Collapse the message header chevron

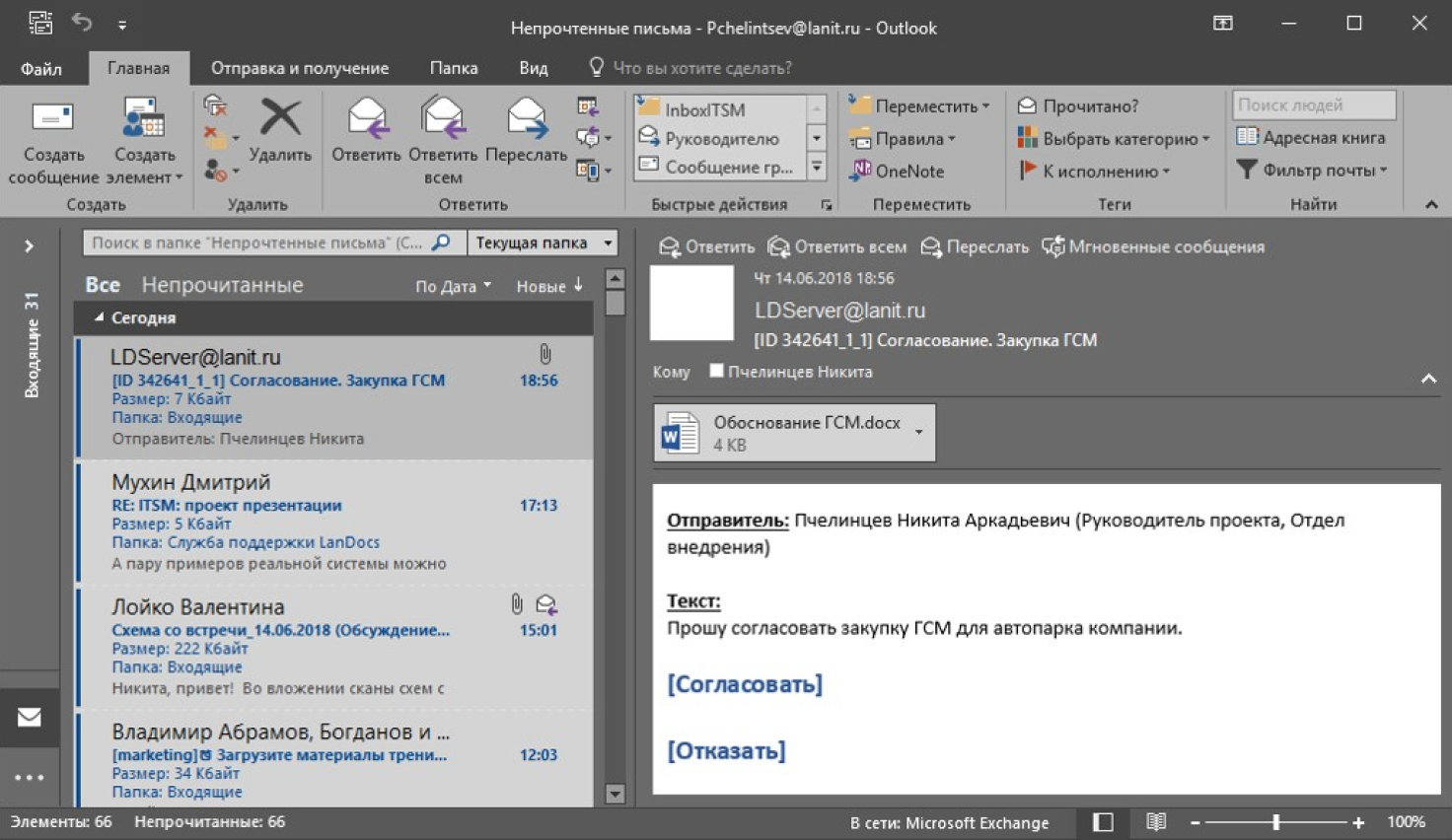click(1428, 379)
